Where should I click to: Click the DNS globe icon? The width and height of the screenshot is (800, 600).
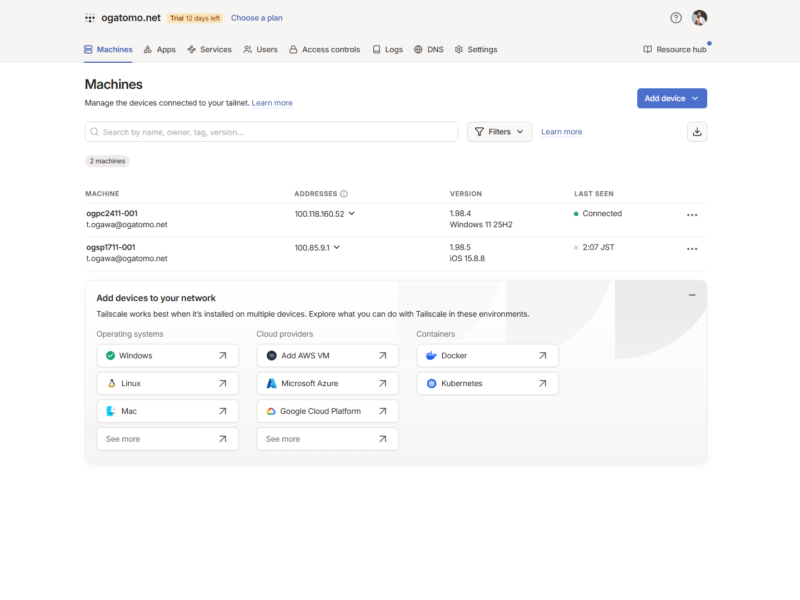[x=418, y=49]
